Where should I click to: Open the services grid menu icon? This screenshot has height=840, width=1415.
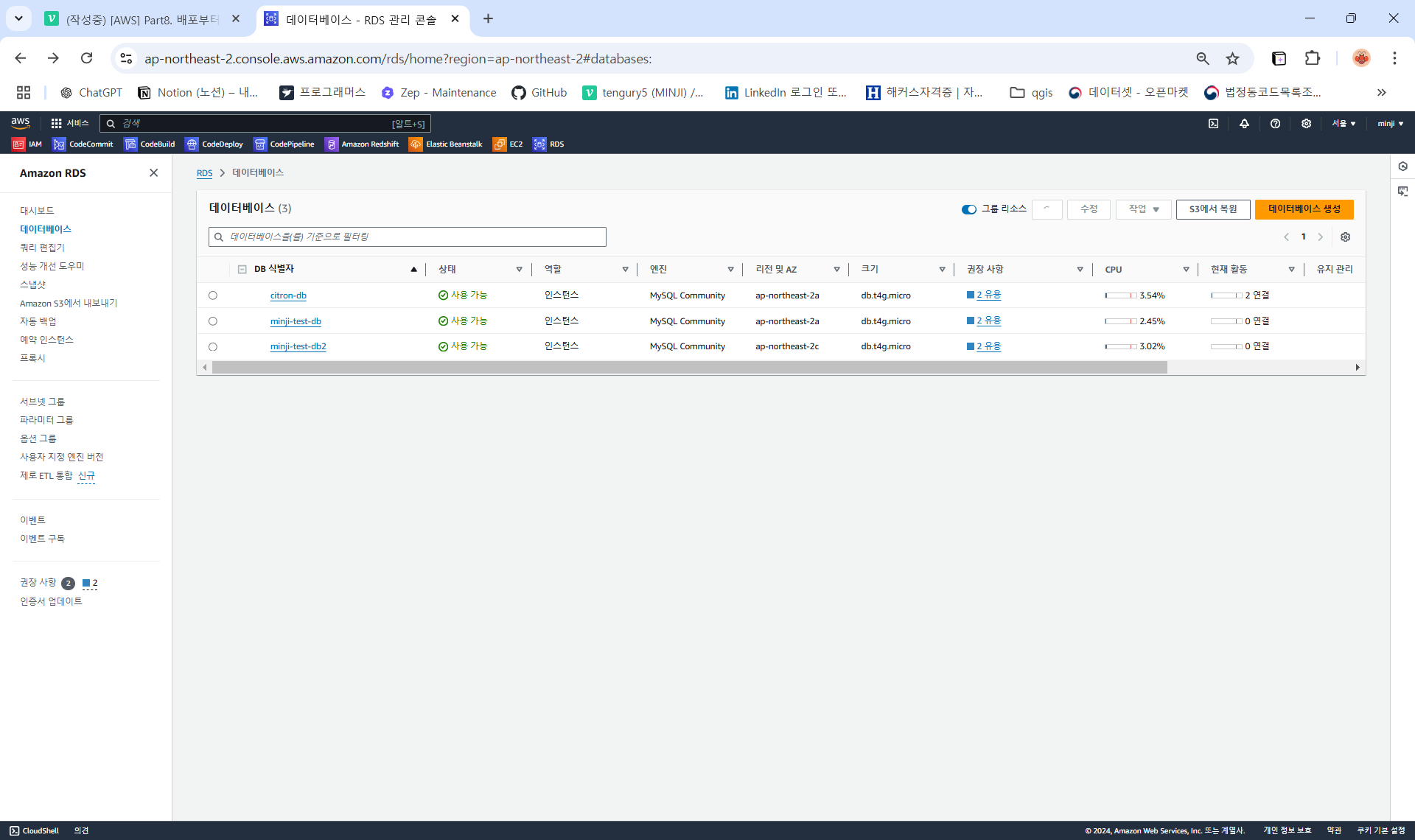point(56,124)
